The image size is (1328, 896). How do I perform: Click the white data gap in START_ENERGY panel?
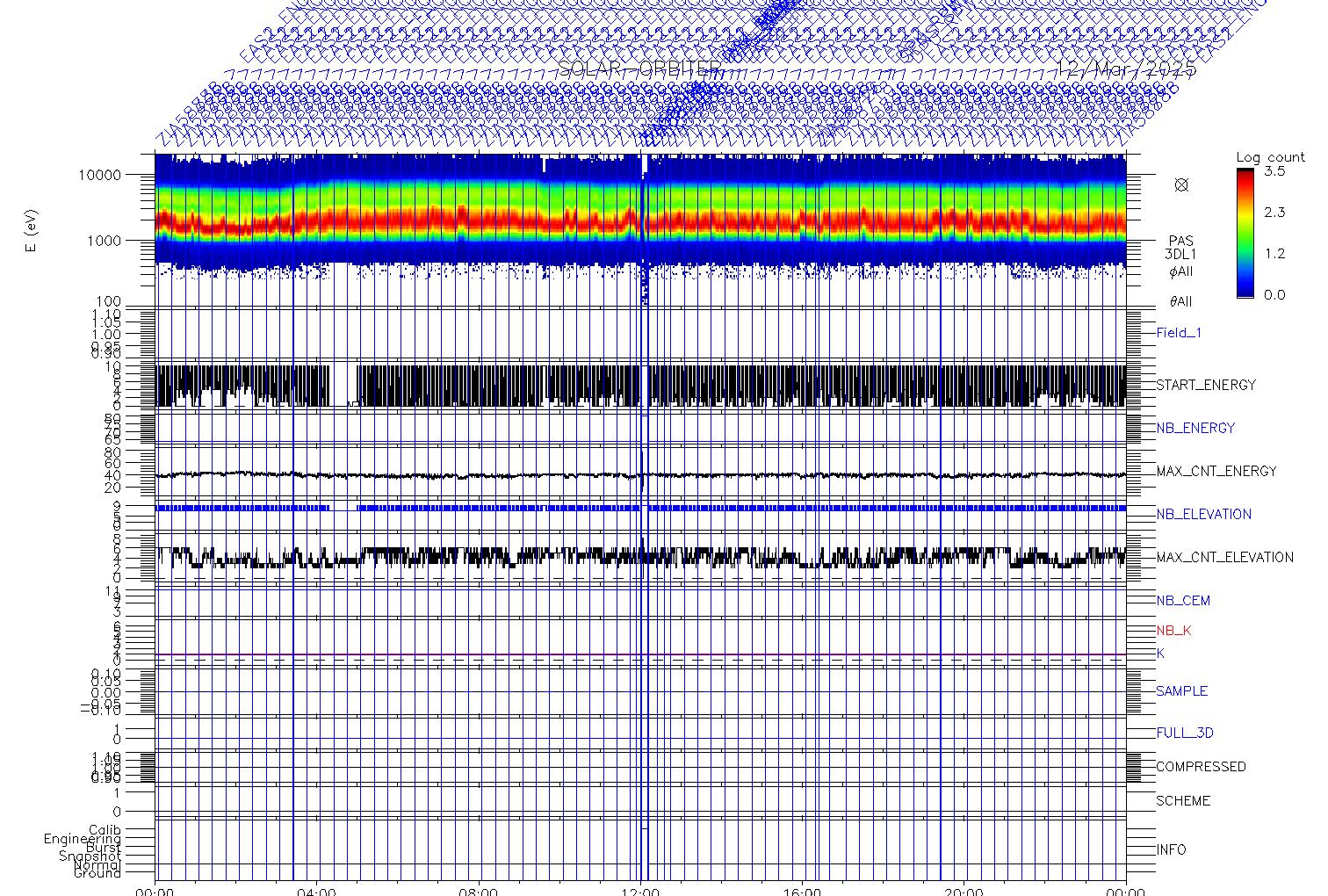coord(343,385)
